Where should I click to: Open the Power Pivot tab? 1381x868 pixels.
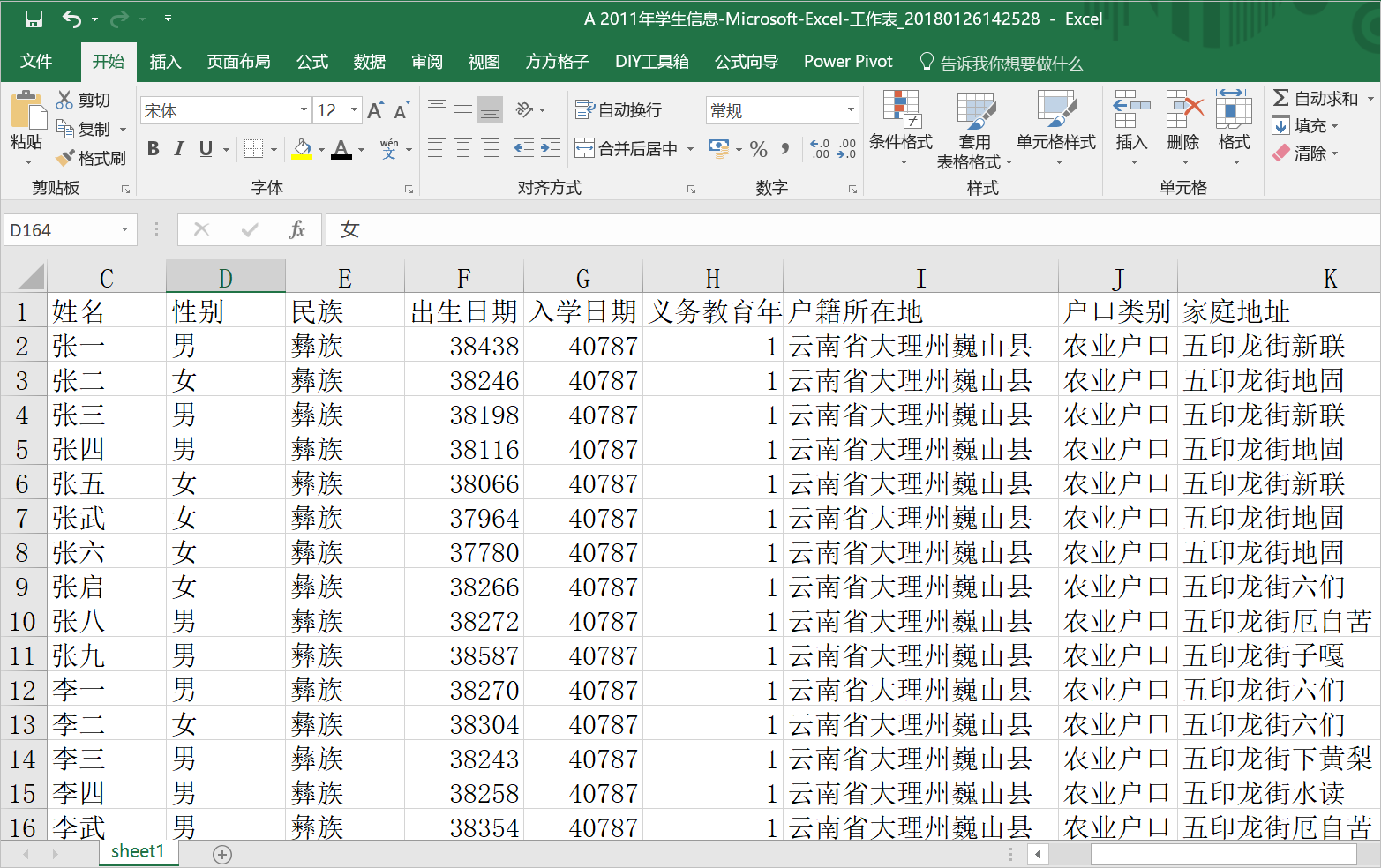[x=848, y=61]
